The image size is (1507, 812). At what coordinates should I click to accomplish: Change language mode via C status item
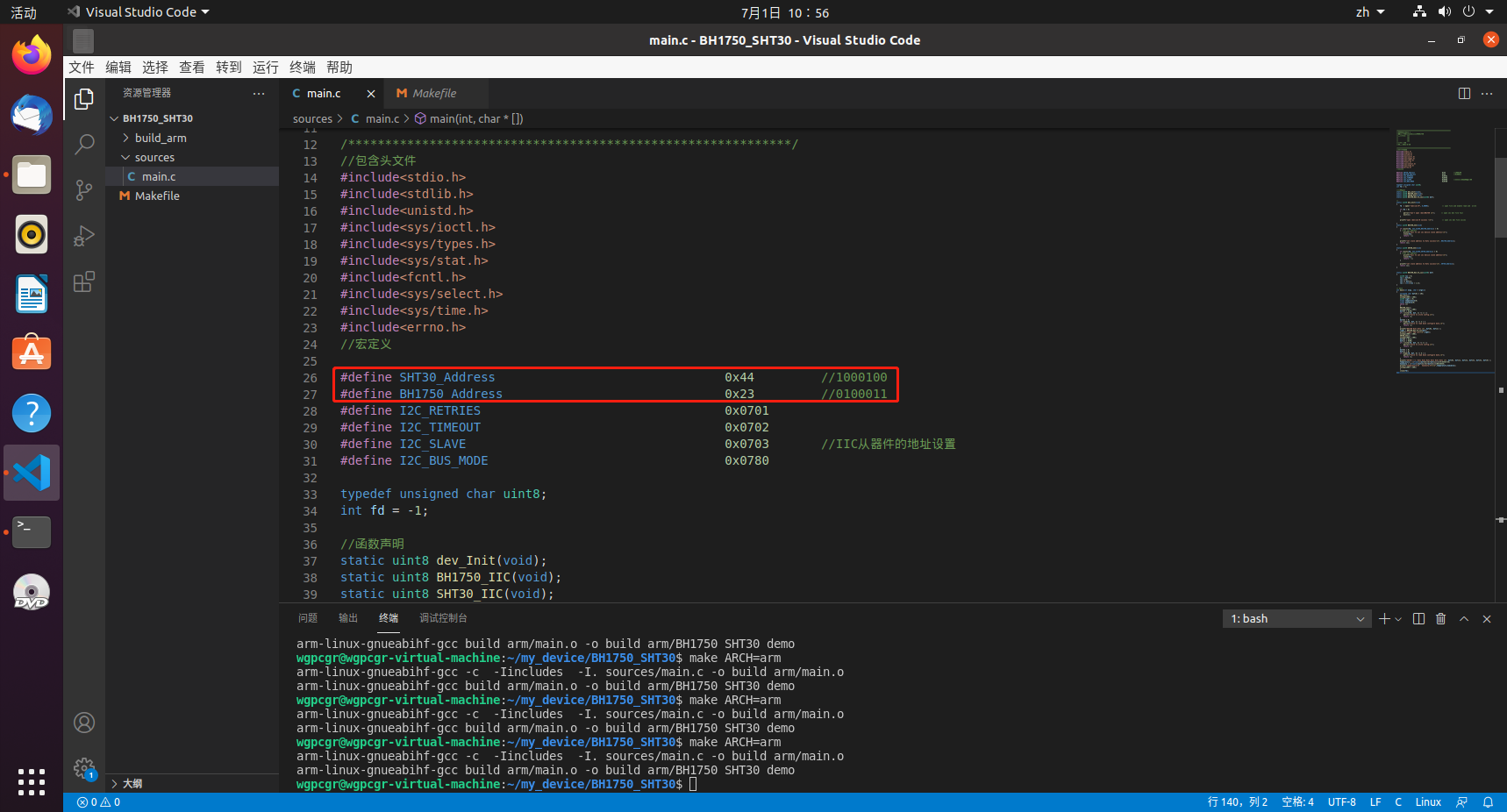(1398, 802)
